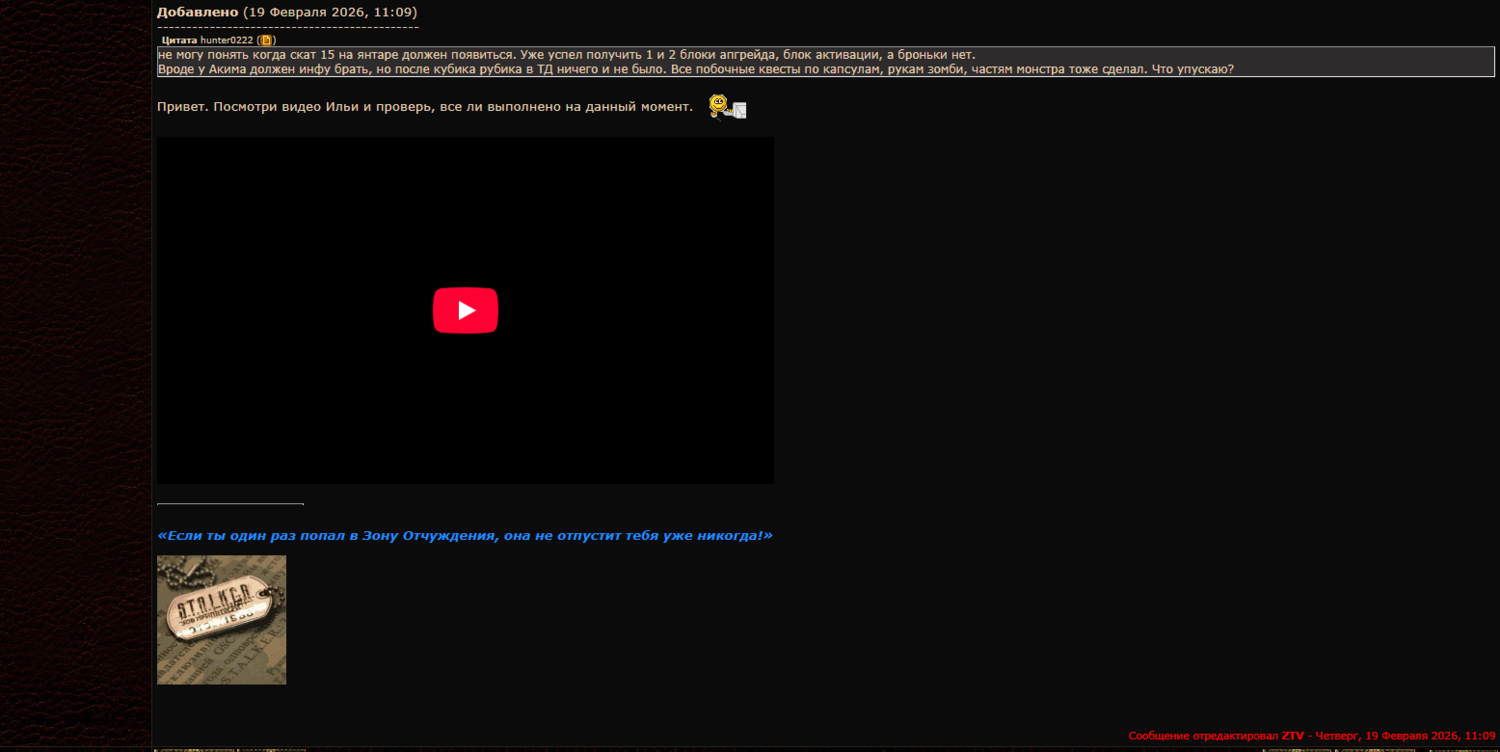
Task: Open the quote source icon beside hunter0222
Action: tap(266, 40)
